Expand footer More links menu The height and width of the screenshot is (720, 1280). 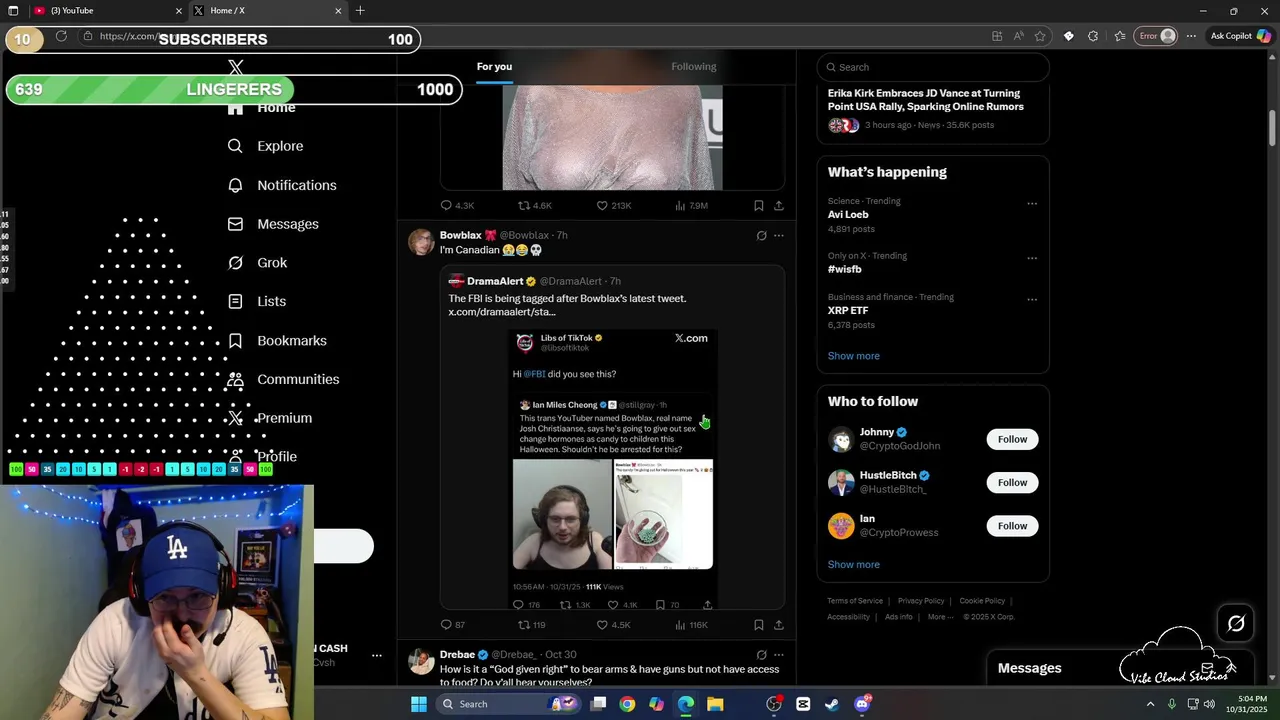pos(940,617)
